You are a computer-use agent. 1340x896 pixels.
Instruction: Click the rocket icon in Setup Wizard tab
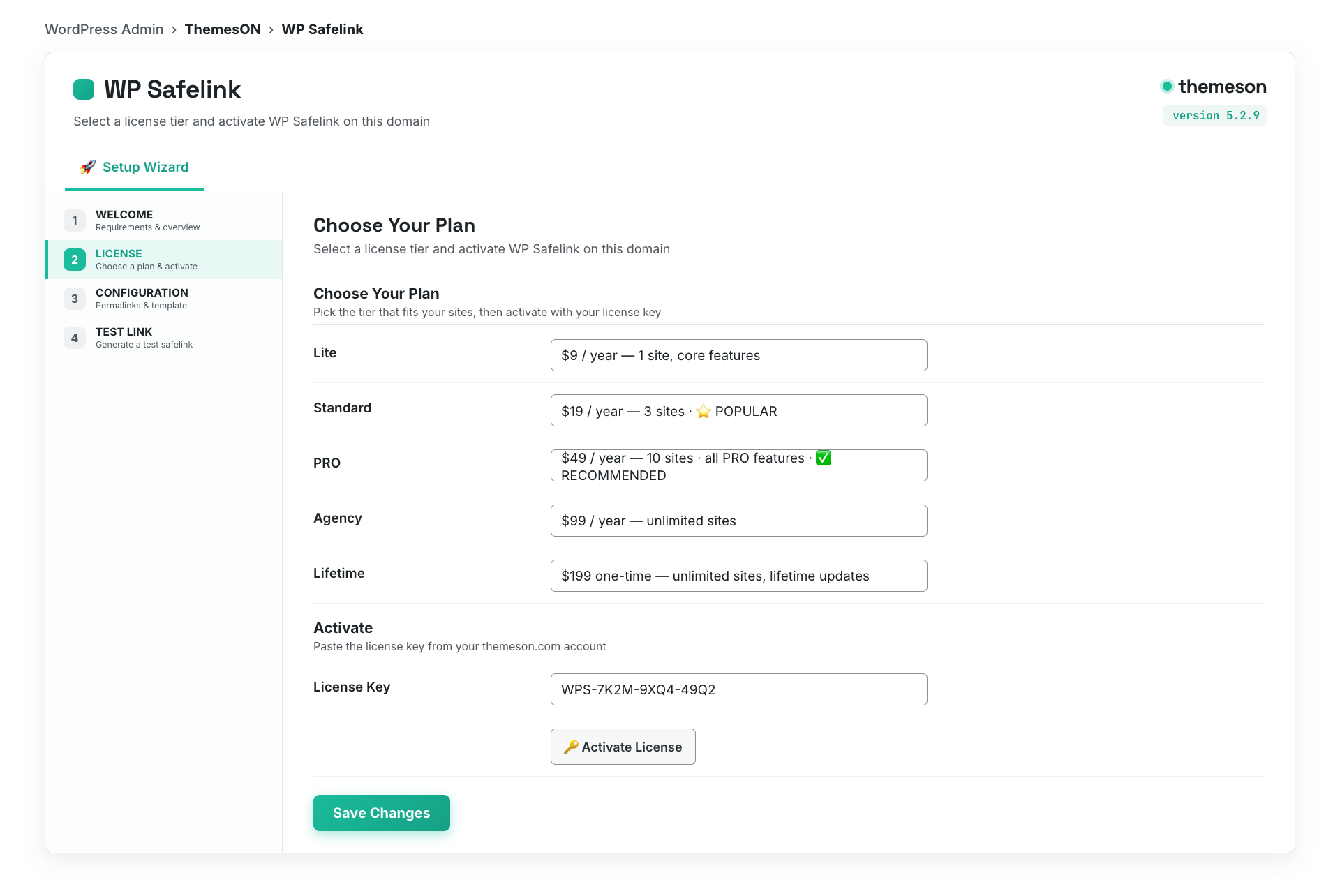(x=88, y=167)
